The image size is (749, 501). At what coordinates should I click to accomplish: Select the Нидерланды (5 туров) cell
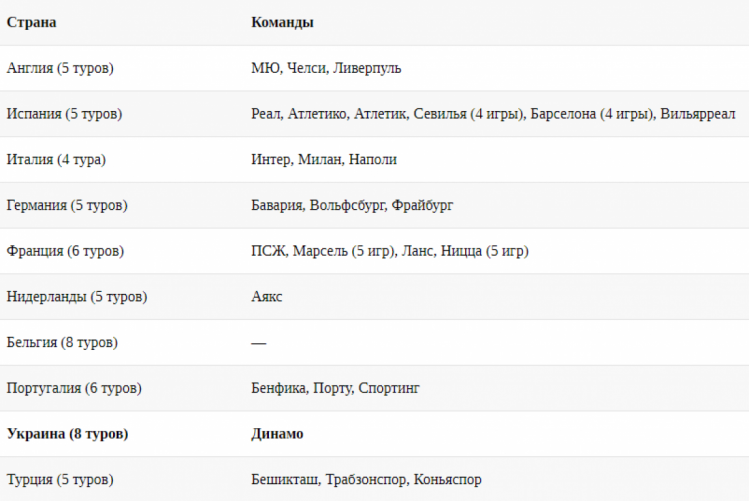tap(77, 297)
